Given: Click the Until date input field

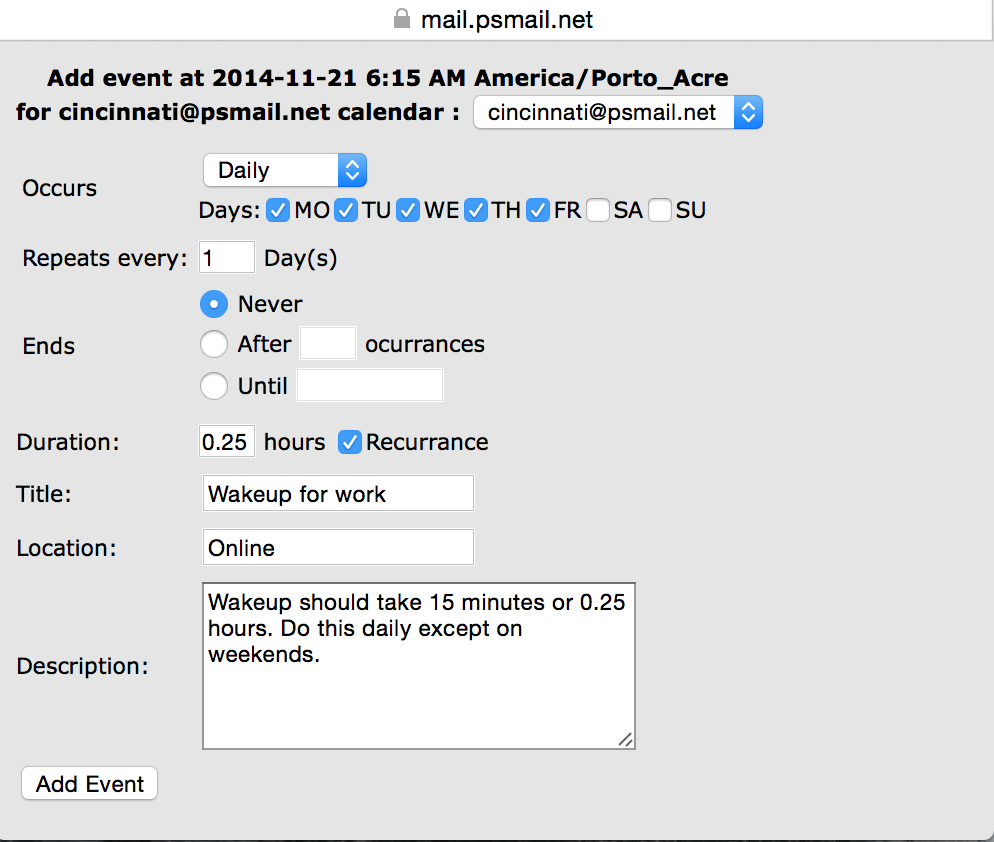Looking at the screenshot, I should click(x=369, y=385).
